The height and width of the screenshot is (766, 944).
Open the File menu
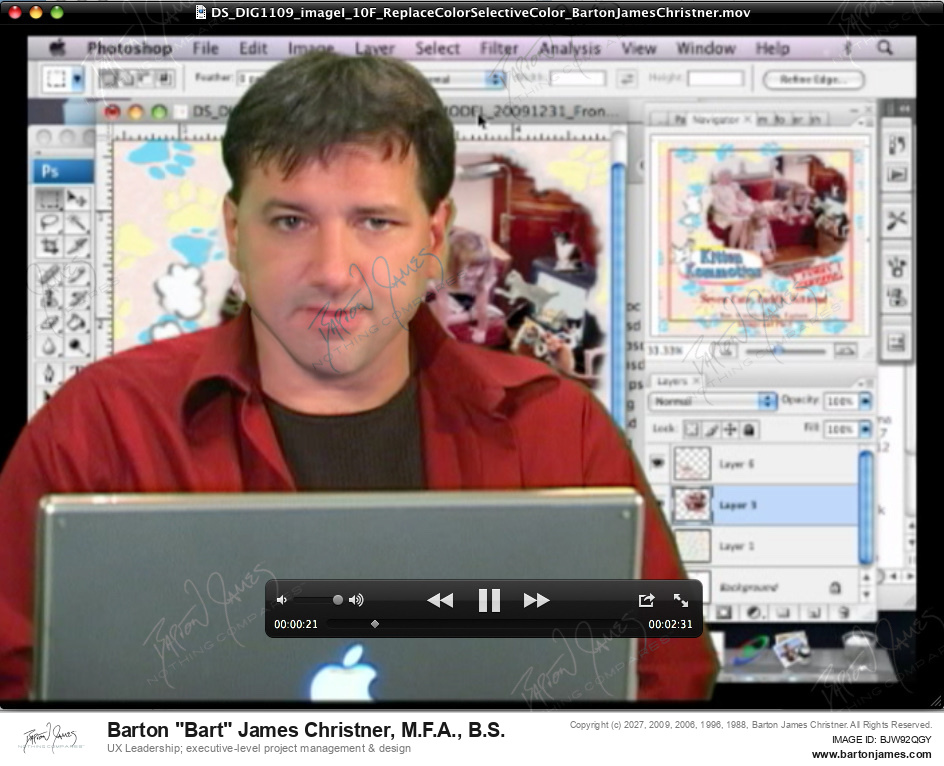click(x=205, y=48)
